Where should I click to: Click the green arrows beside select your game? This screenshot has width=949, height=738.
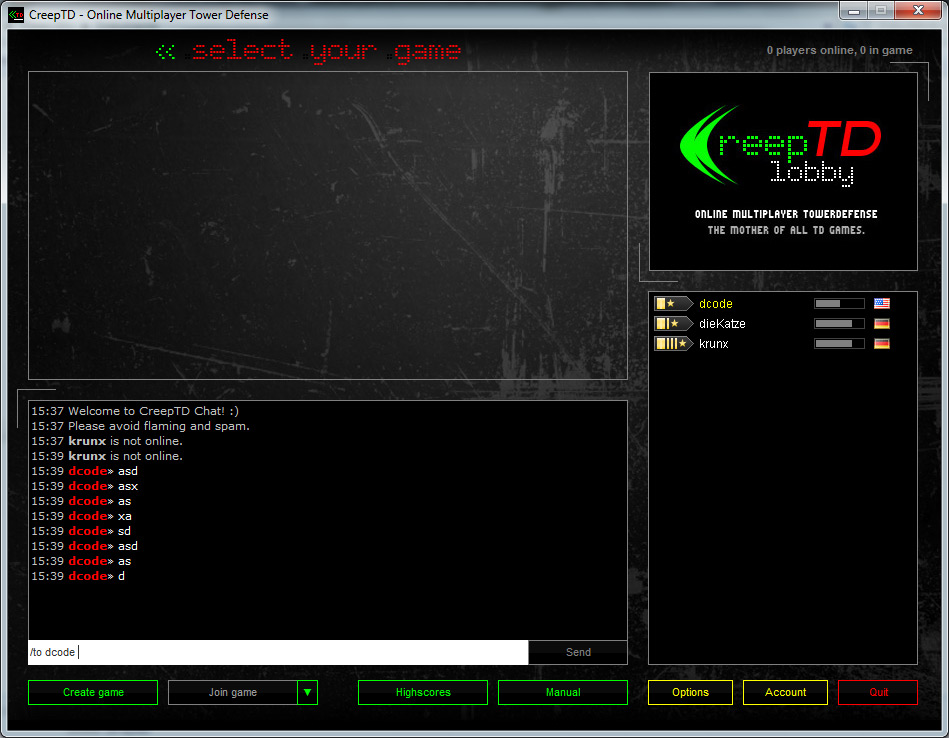point(165,51)
